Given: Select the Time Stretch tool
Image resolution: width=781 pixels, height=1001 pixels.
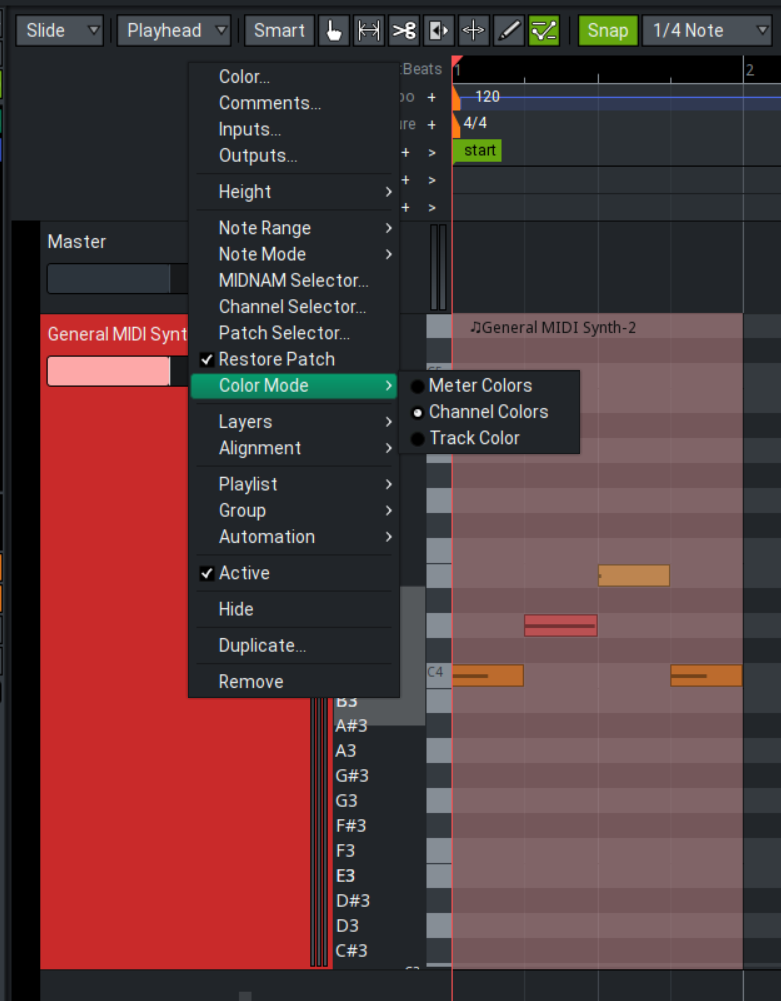Looking at the screenshot, I should [474, 31].
